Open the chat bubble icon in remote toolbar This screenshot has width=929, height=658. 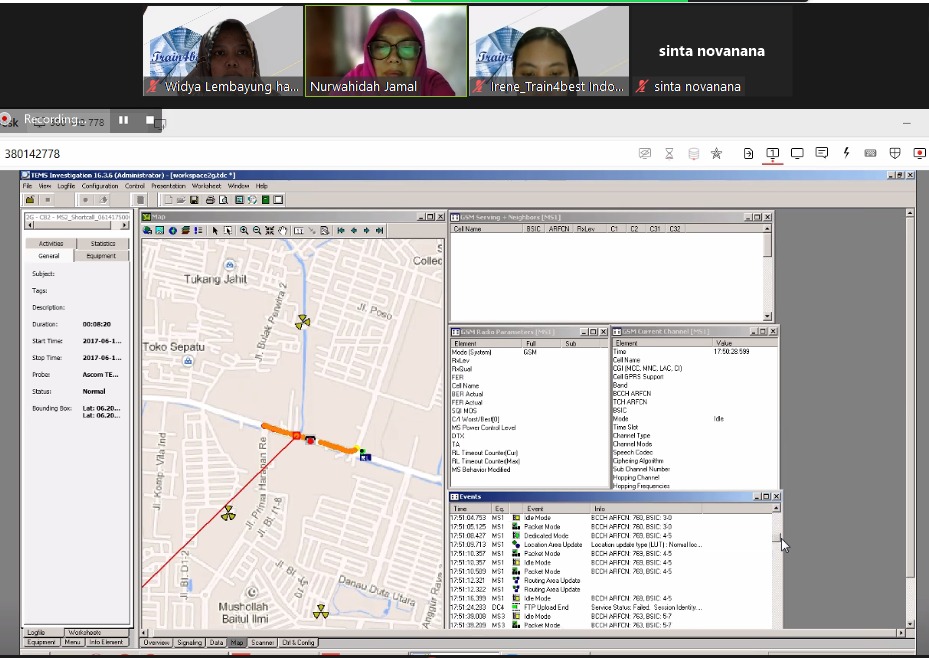[x=821, y=153]
